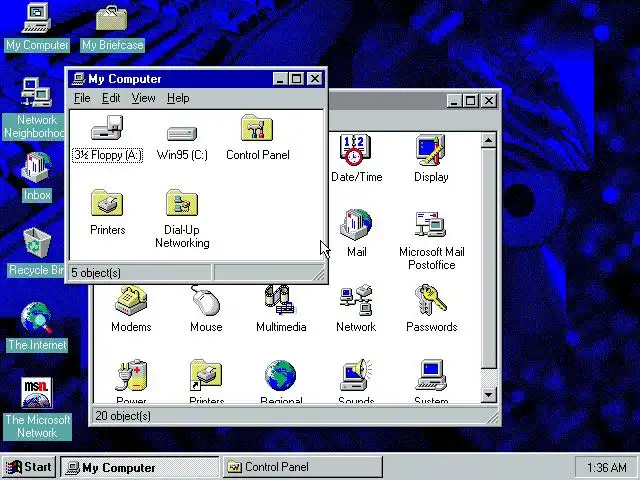Open the File menu in My Computer
Viewport: 640px width, 480px height.
pyautogui.click(x=82, y=98)
